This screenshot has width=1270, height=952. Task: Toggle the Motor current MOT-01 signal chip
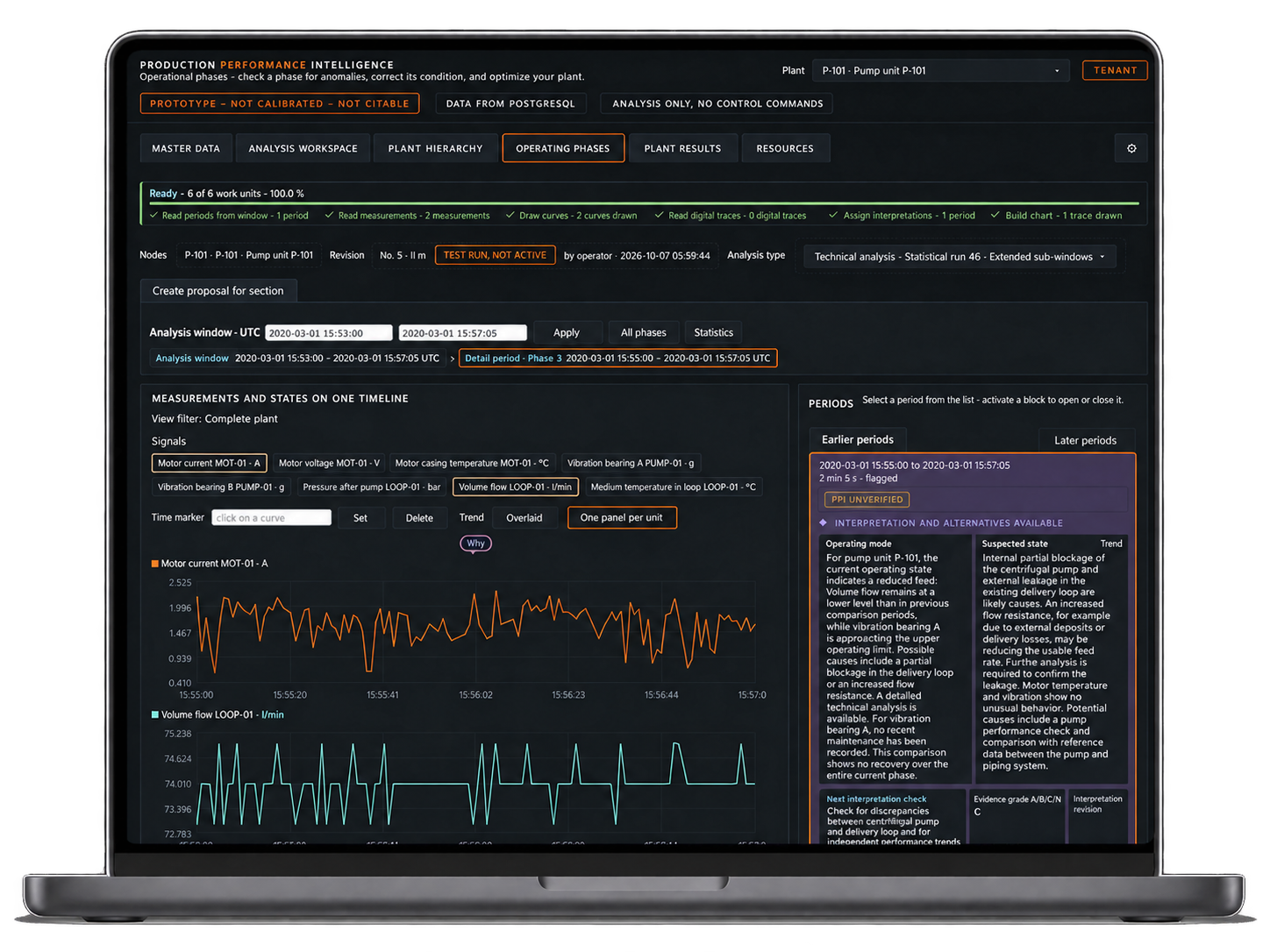point(209,463)
